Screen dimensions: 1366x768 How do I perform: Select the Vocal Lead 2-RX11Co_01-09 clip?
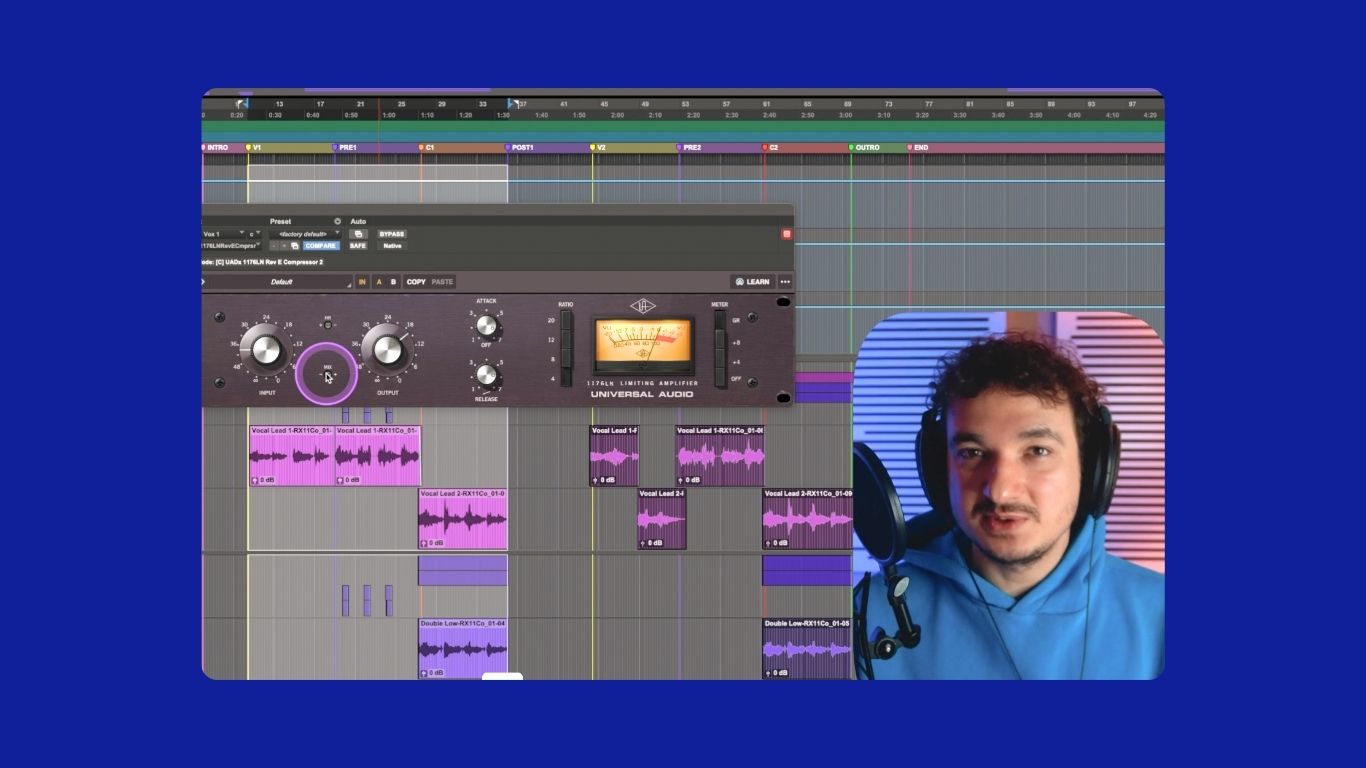tap(808, 518)
